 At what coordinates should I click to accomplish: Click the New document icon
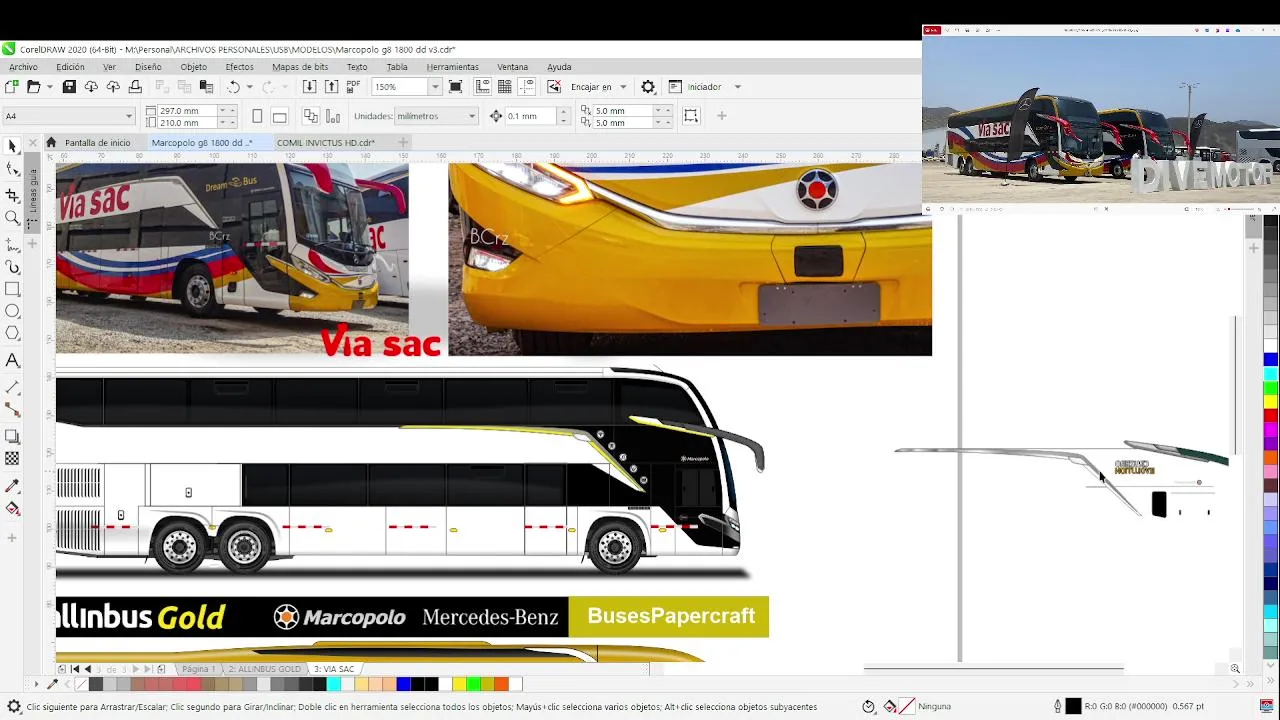point(12,87)
